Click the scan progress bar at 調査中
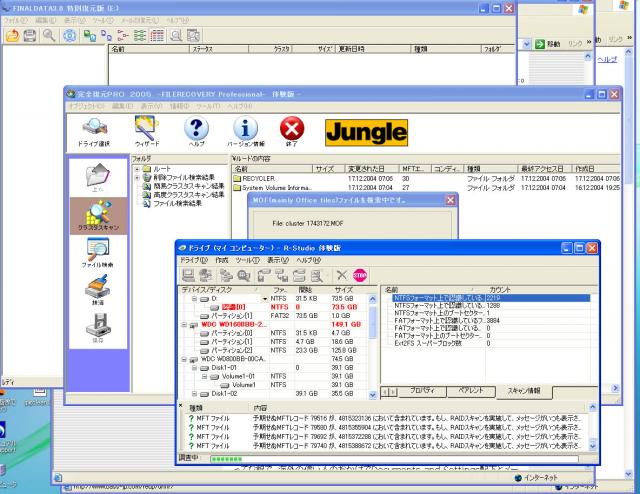The image size is (640, 494). 240,459
